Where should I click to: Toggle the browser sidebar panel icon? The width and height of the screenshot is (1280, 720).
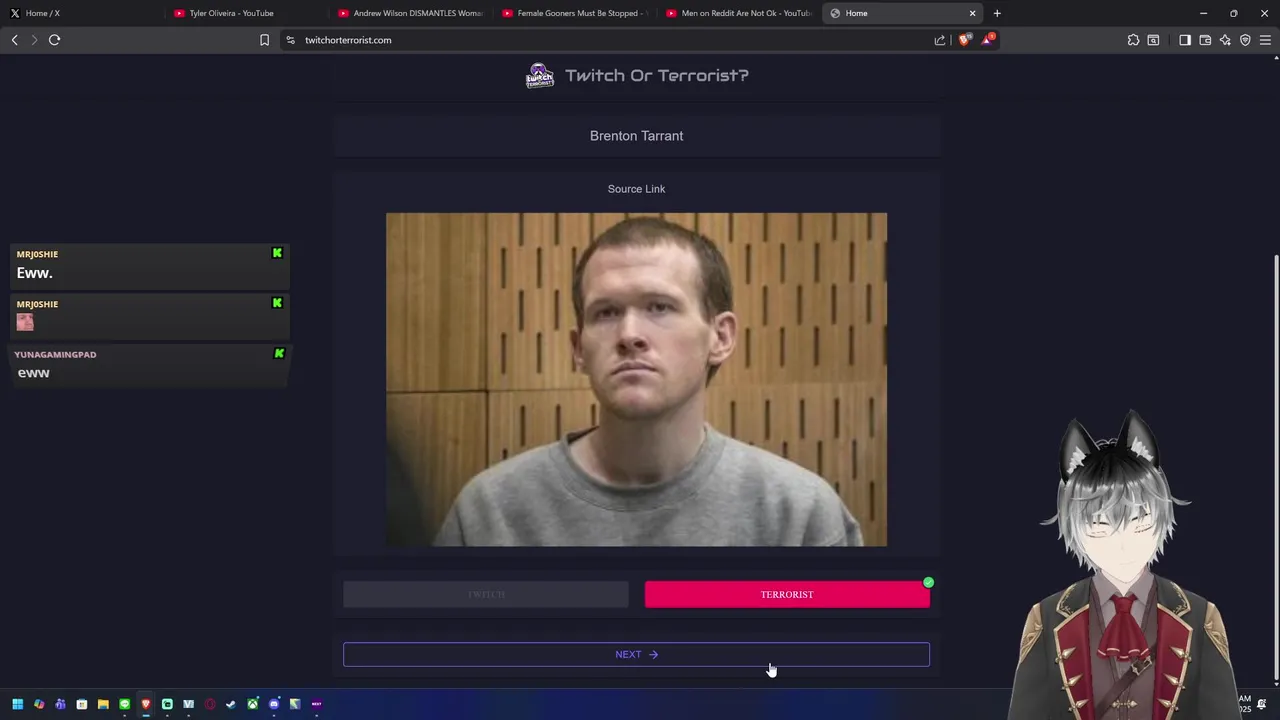[1185, 40]
